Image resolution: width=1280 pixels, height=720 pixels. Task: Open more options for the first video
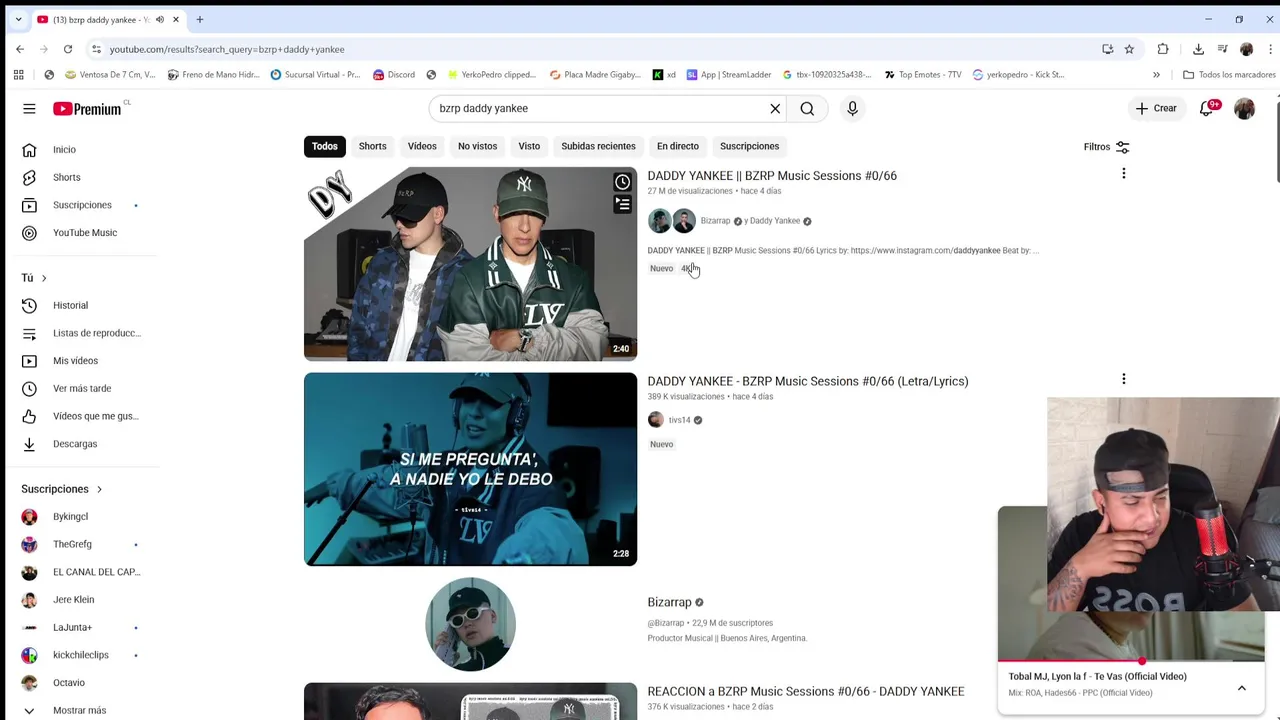pos(1123,174)
